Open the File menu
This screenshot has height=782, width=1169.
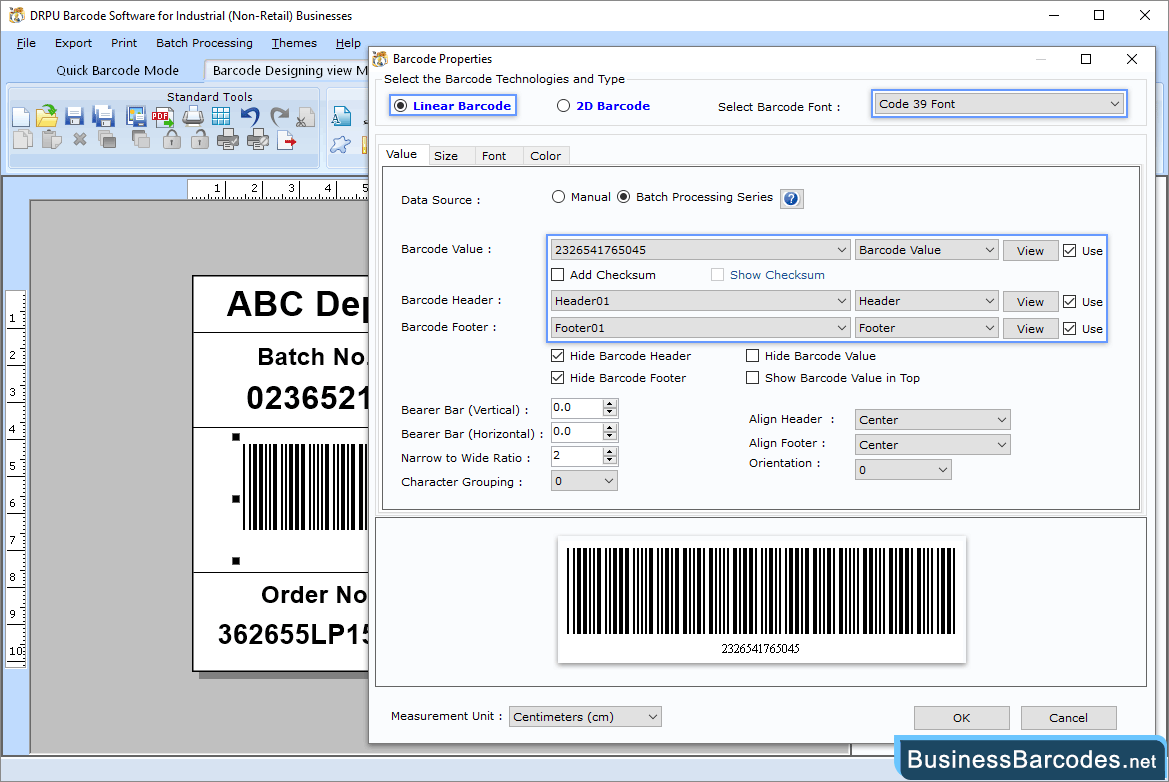(26, 43)
